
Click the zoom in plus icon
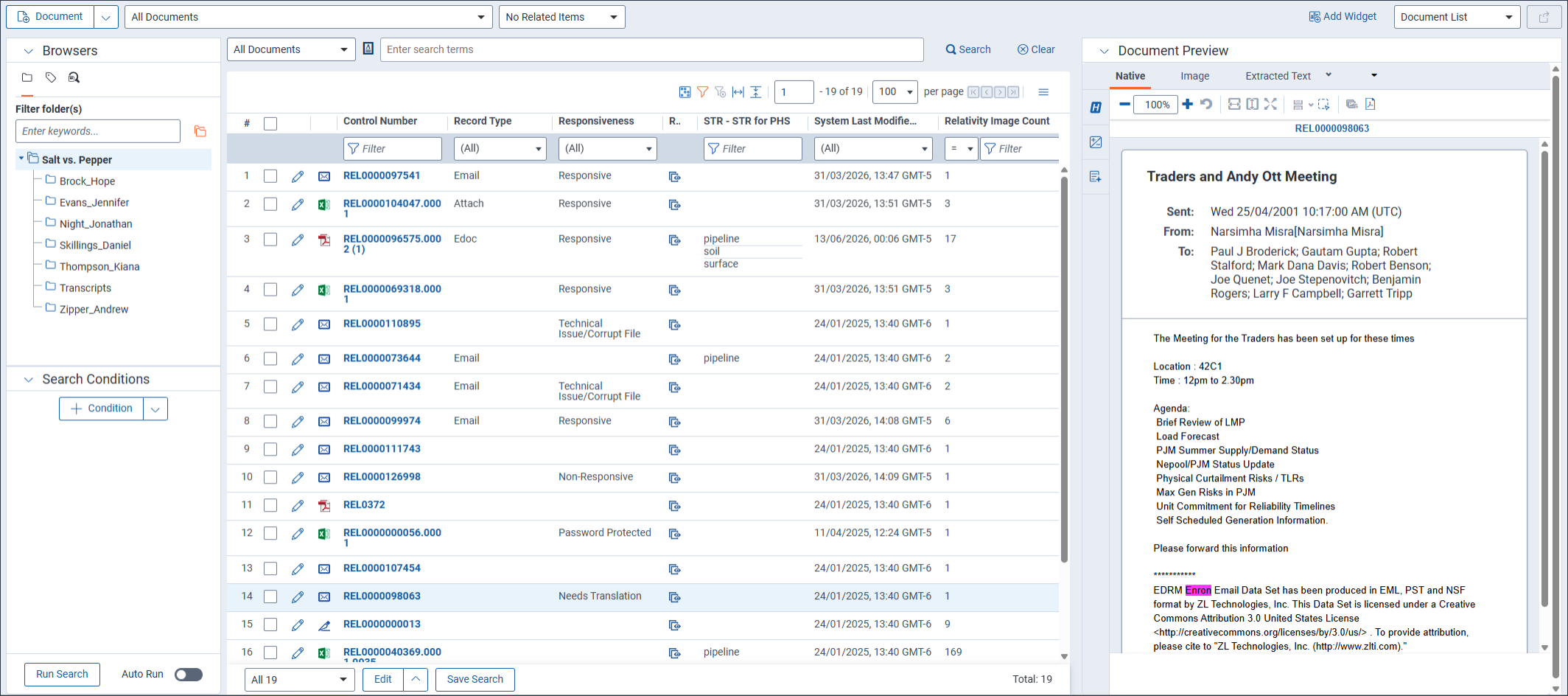pyautogui.click(x=1187, y=104)
